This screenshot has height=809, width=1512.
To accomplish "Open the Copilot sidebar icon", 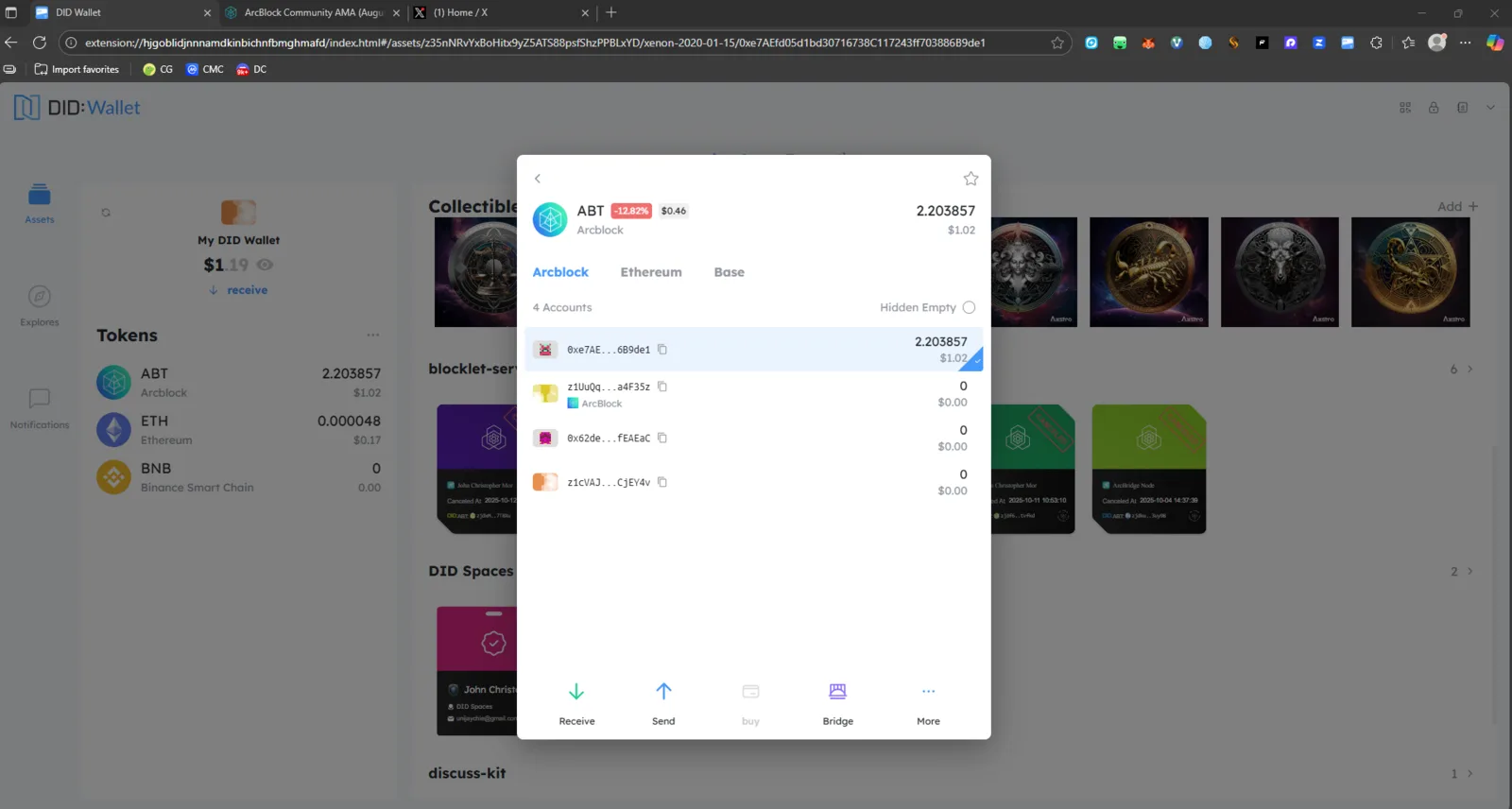I will click(x=1494, y=43).
